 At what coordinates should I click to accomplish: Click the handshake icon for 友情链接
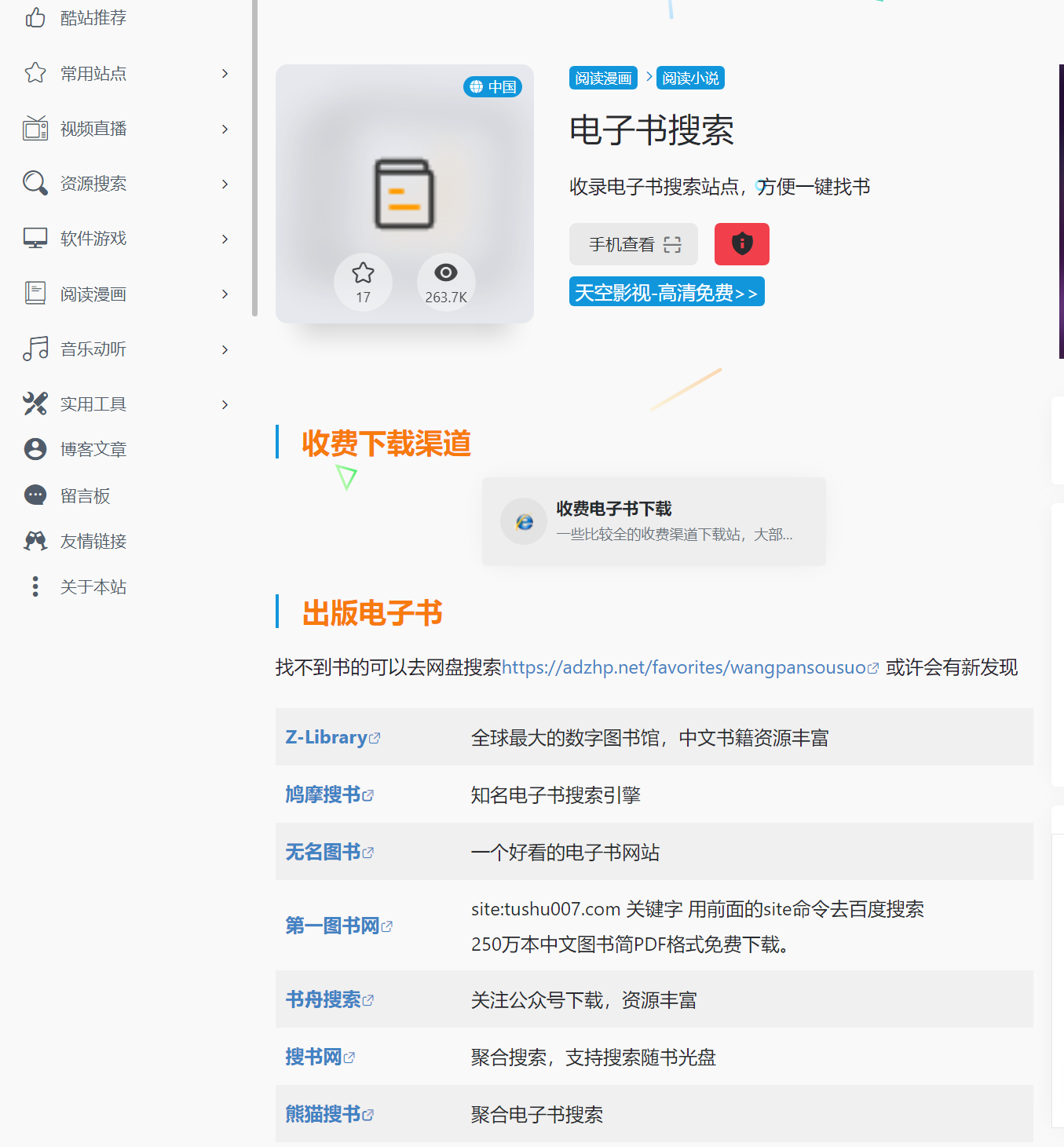(35, 541)
